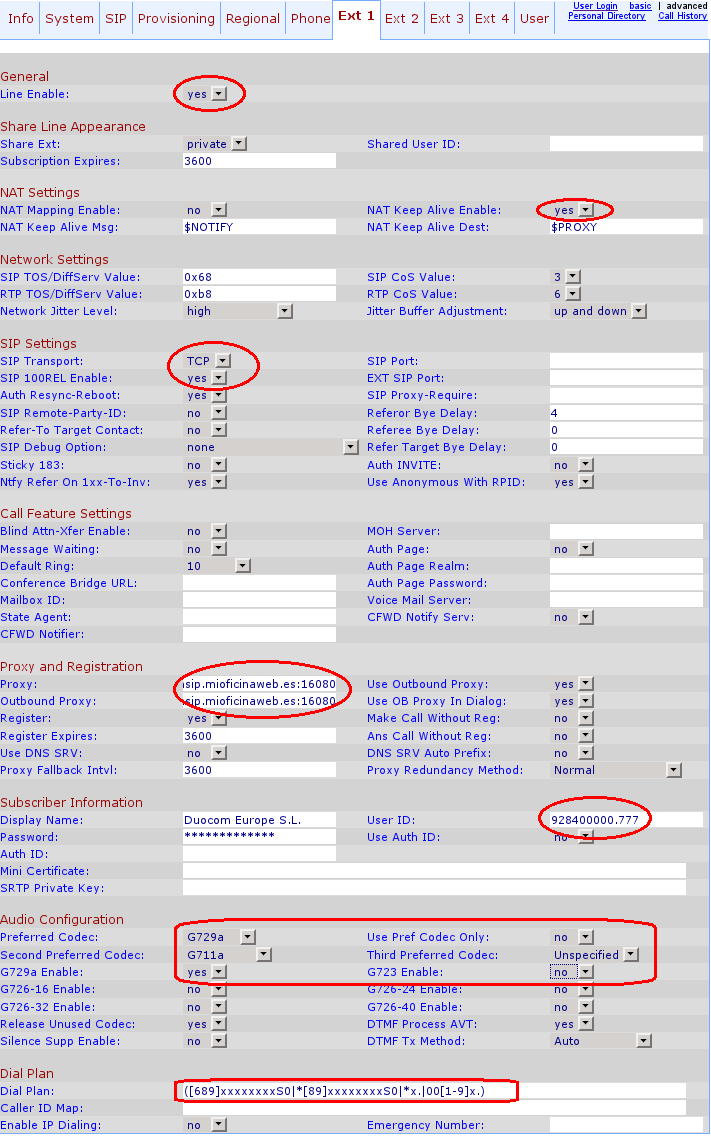Switch to the Provisioning tab
This screenshot has height=1136, width=711.
(176, 19)
